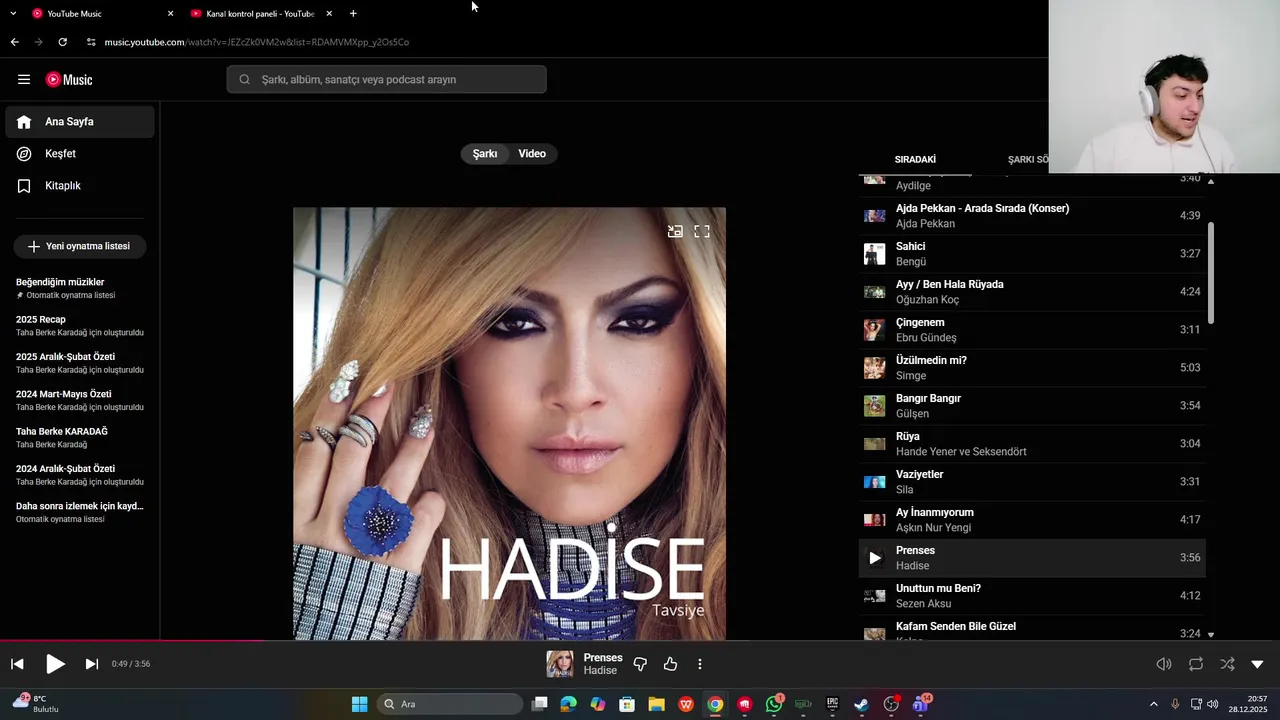Switch to the Video mode
1280x720 pixels.
pyautogui.click(x=532, y=154)
